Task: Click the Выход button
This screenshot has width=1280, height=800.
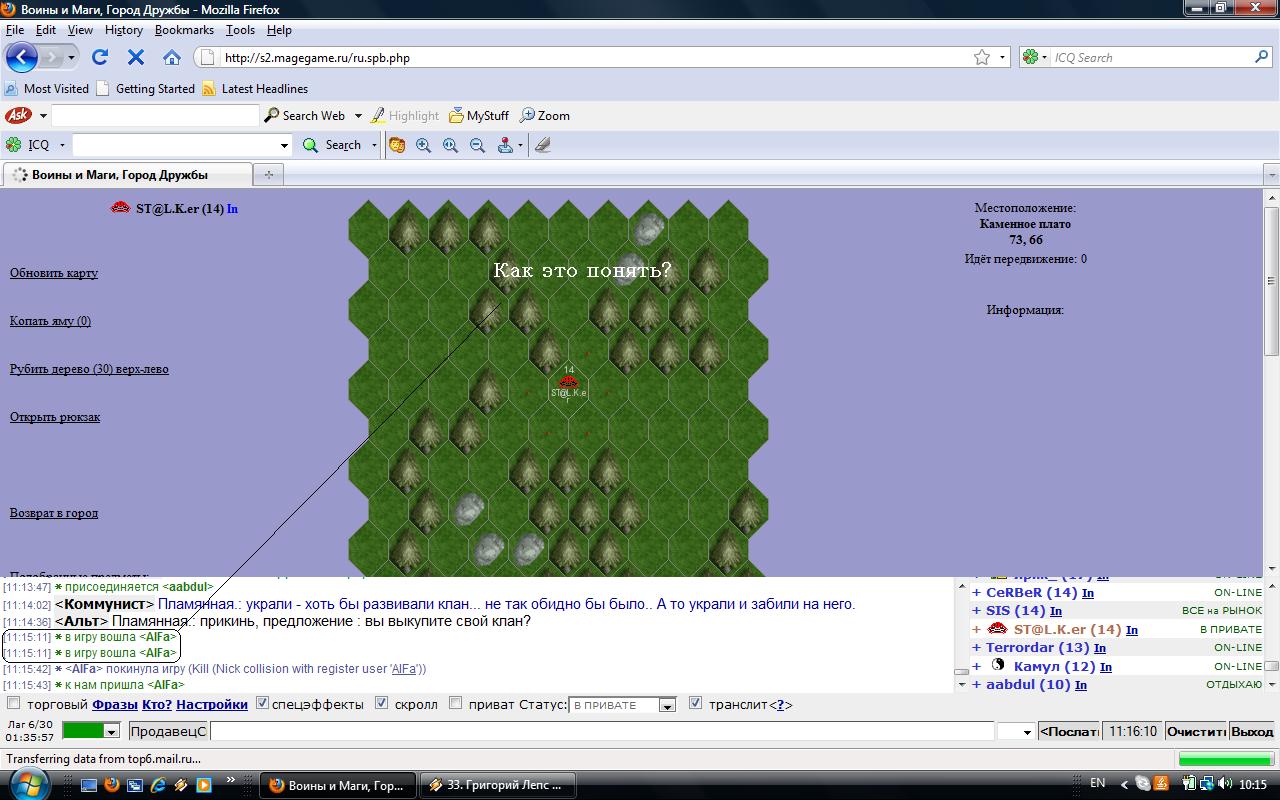Action: click(x=1252, y=732)
